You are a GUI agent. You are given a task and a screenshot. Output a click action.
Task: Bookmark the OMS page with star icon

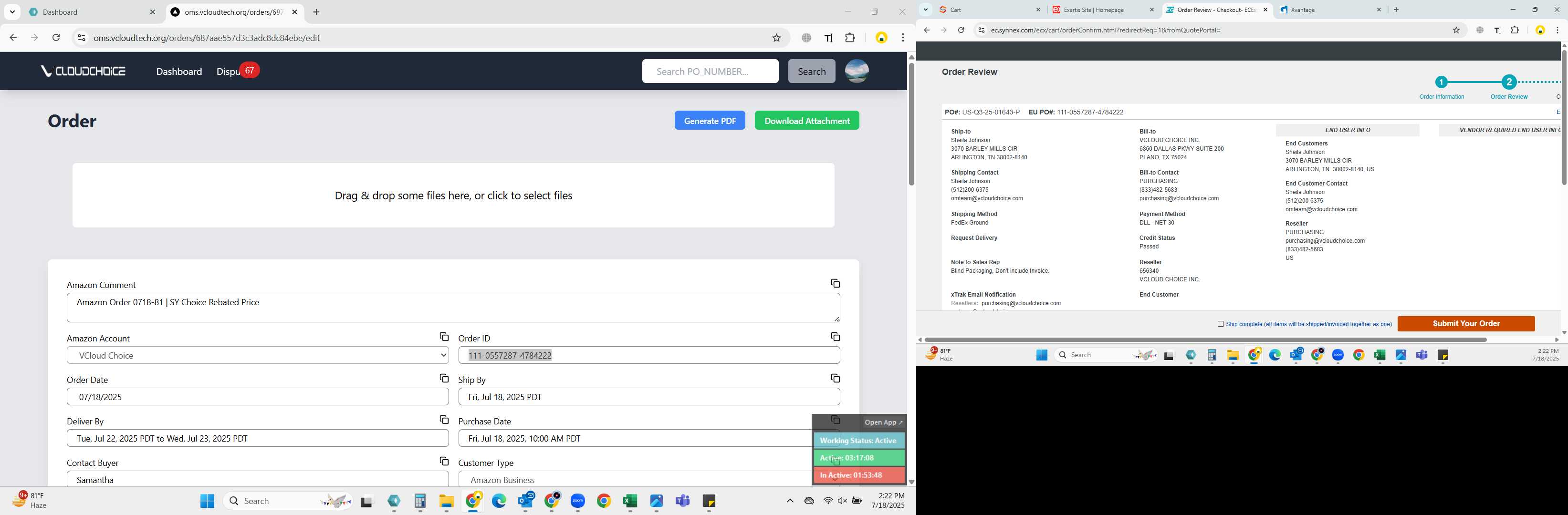point(776,38)
